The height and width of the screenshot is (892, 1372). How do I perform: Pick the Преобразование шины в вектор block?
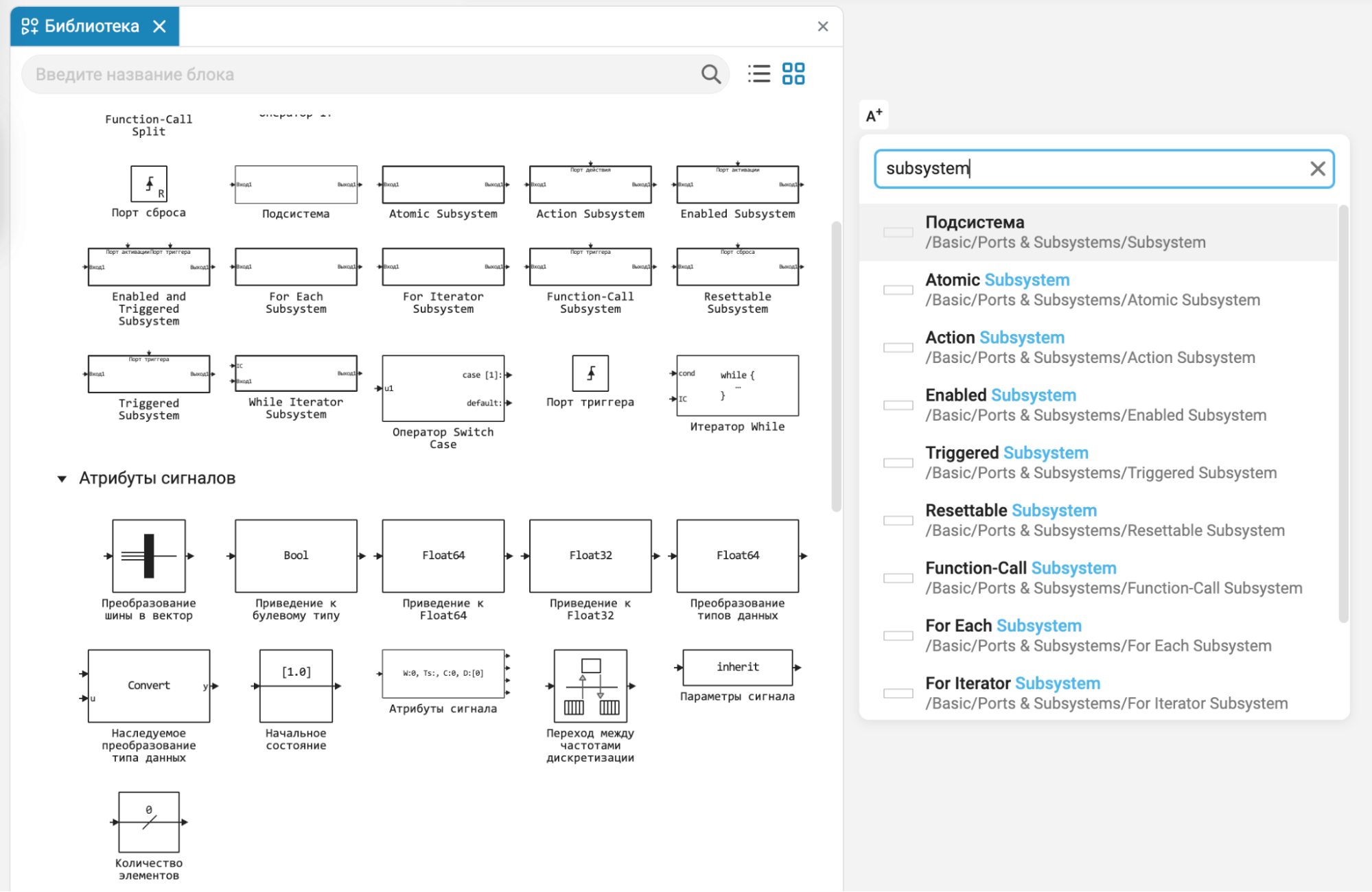(x=149, y=556)
